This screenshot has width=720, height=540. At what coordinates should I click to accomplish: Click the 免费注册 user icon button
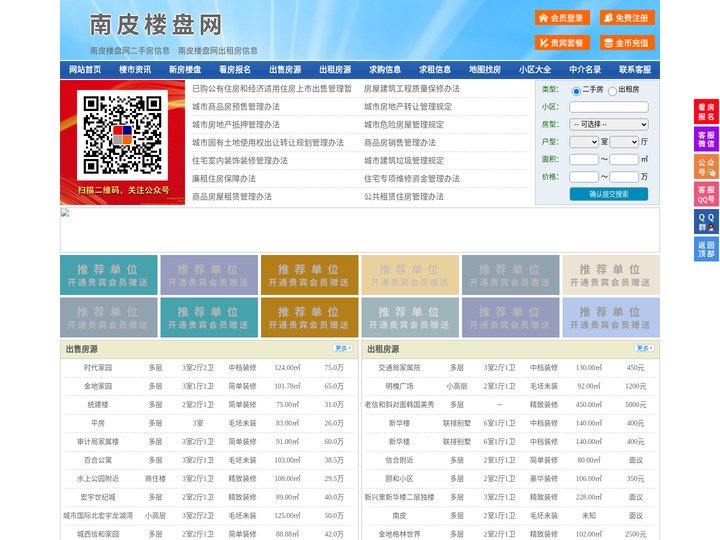click(627, 18)
